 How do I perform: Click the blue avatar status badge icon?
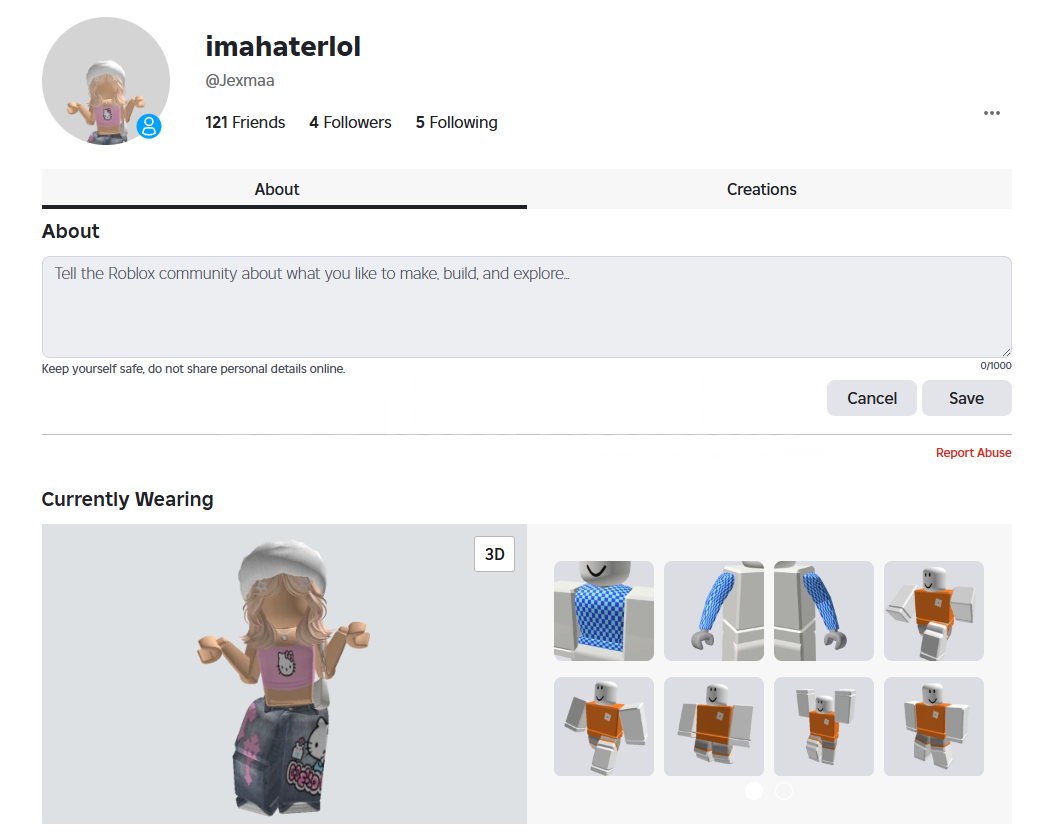(149, 126)
